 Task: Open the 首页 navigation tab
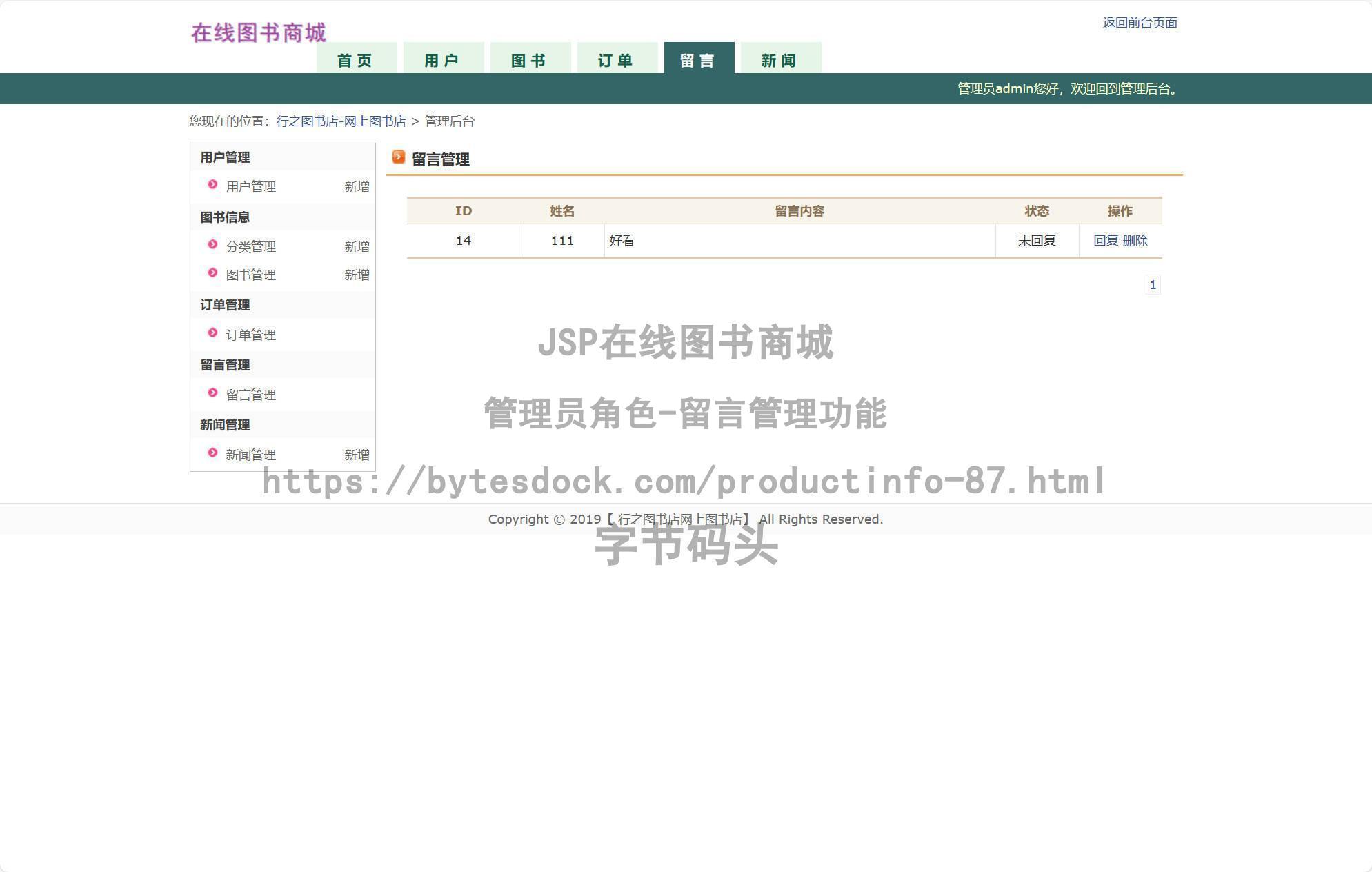click(x=357, y=58)
